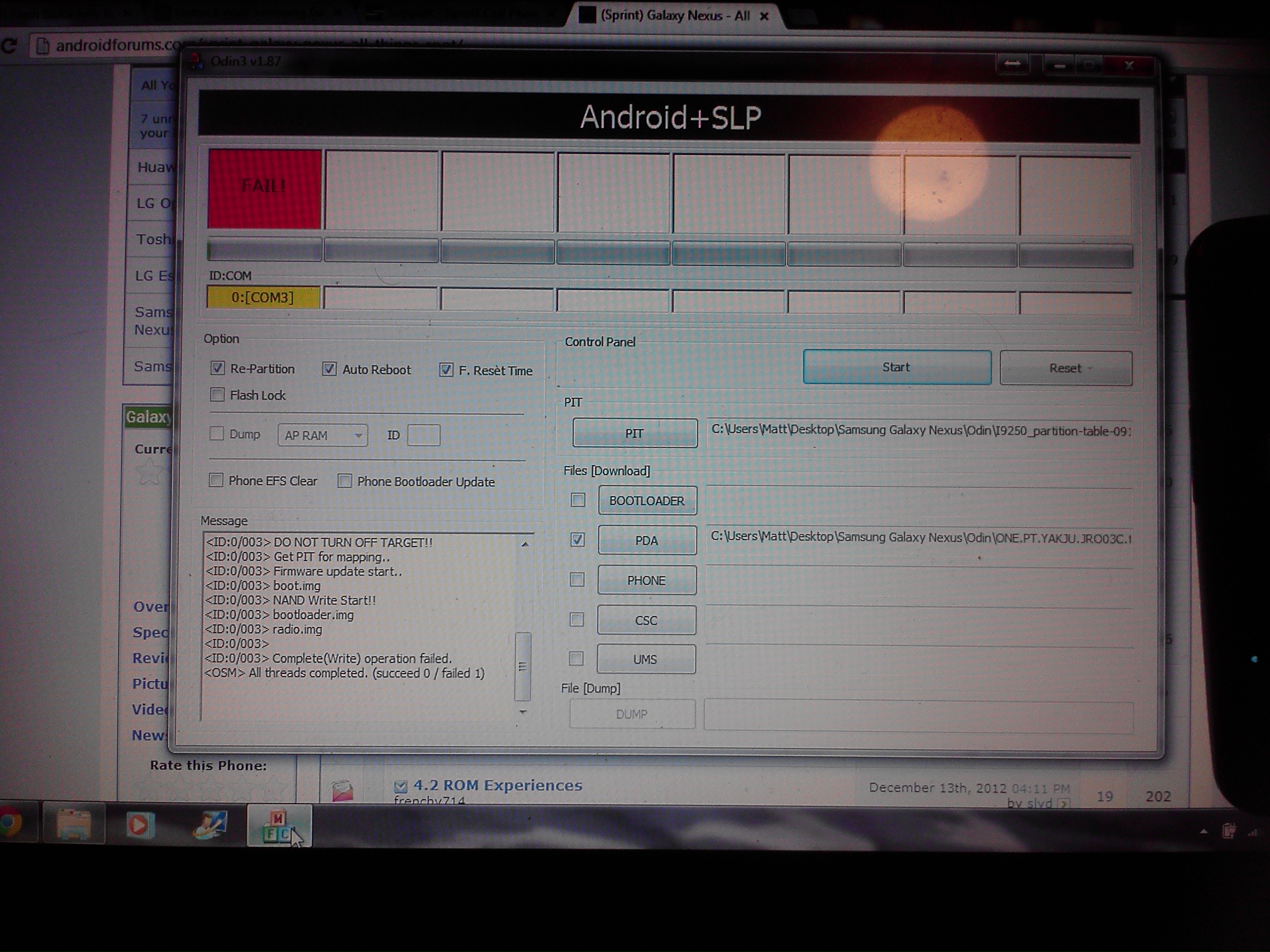Viewport: 1270px width, 952px height.
Task: Enable the Dump checkbox
Action: [217, 434]
